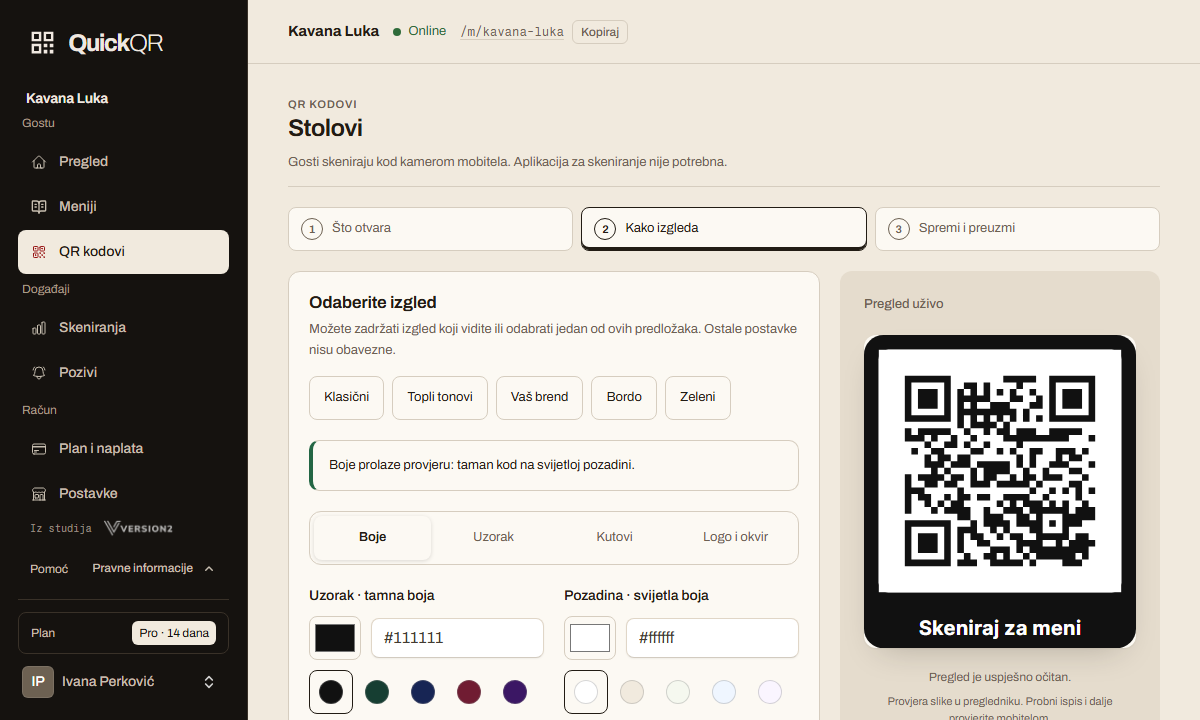This screenshot has width=1200, height=720.
Task: Open Postavke via the store icon
Action: (x=39, y=493)
